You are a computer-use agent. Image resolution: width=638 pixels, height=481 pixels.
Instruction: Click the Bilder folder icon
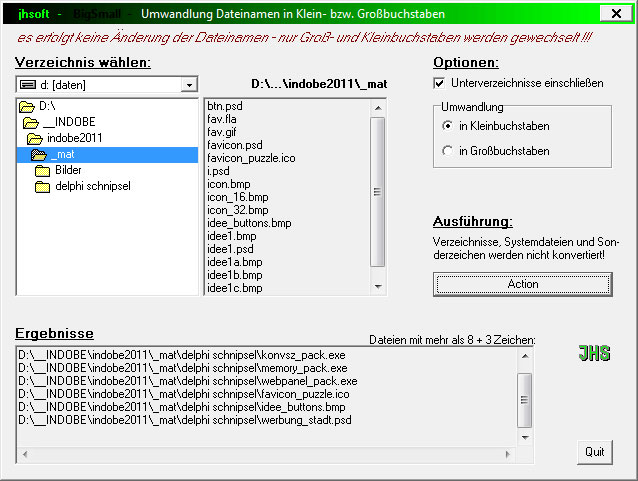[43, 171]
